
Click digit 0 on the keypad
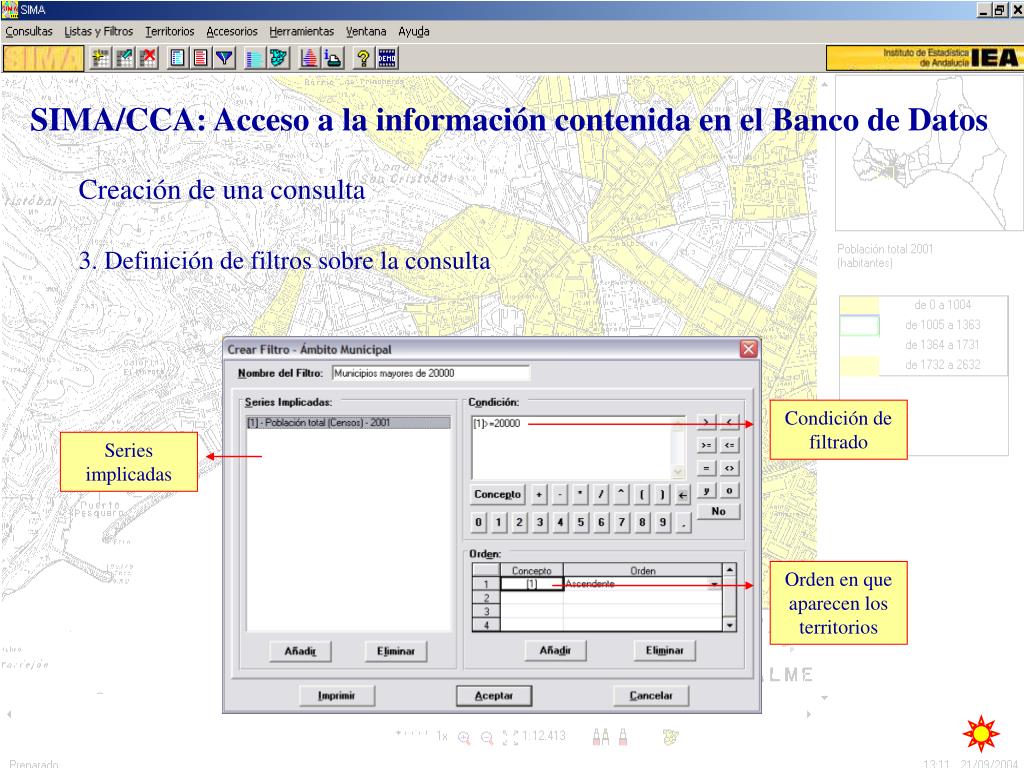tap(479, 522)
